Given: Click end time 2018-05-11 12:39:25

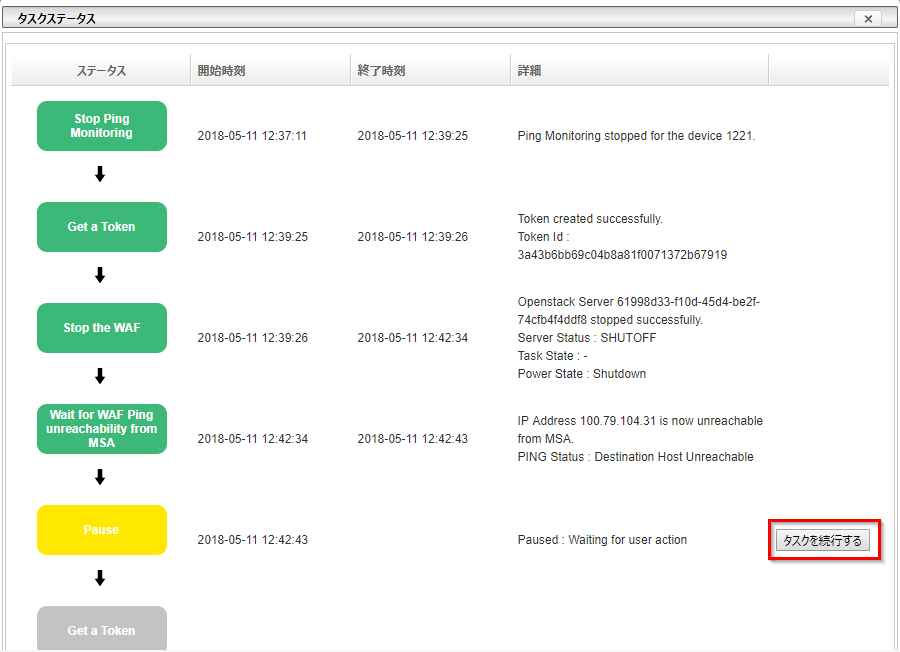Looking at the screenshot, I should [x=413, y=136].
